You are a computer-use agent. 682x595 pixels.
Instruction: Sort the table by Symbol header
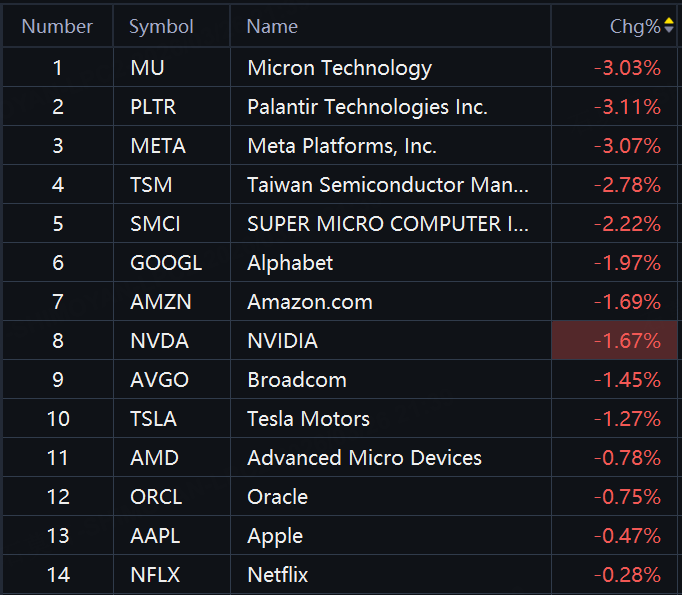(x=161, y=27)
